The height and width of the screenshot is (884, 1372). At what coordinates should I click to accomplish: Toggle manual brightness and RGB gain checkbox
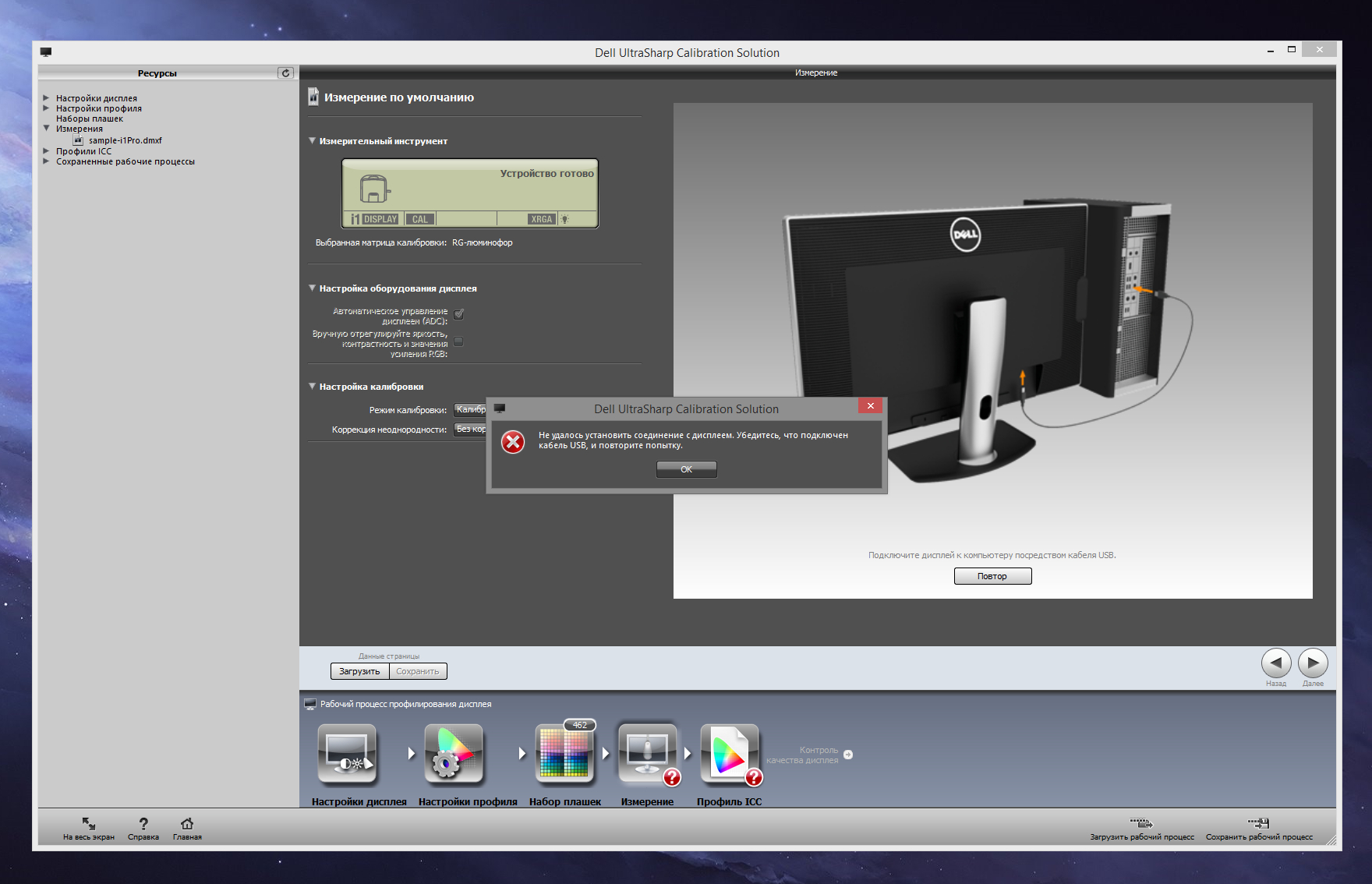pos(458,341)
